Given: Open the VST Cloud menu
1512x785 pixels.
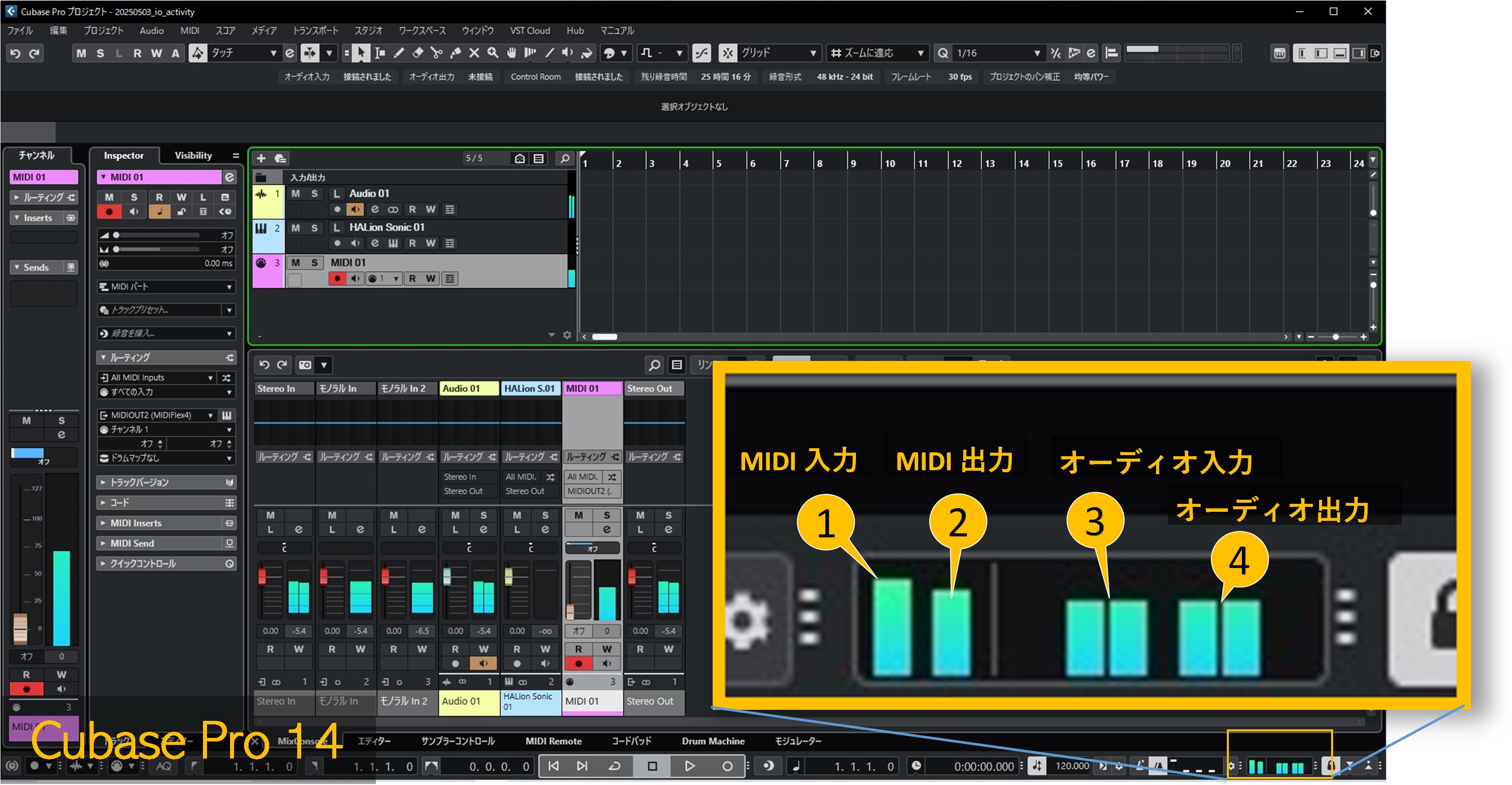Looking at the screenshot, I should tap(530, 31).
